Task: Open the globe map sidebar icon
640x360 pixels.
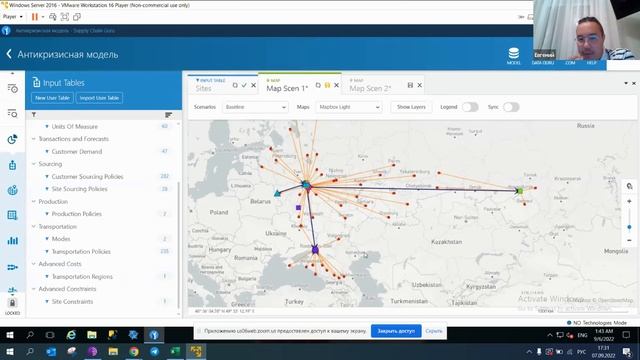Action: point(12,190)
